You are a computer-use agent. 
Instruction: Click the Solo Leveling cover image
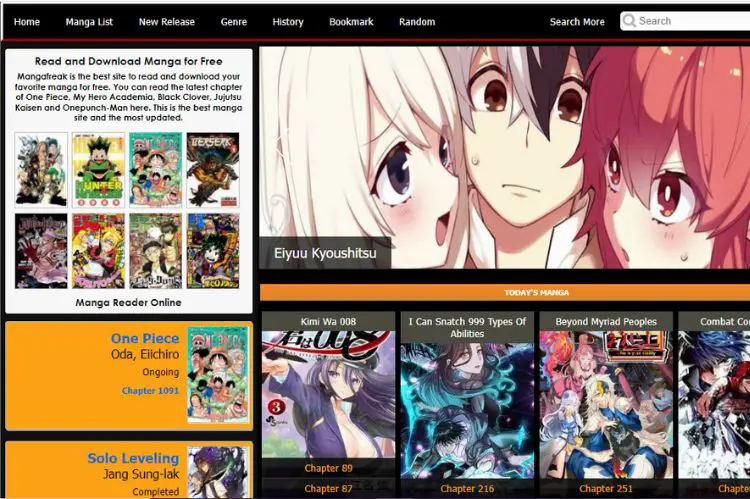(x=218, y=472)
